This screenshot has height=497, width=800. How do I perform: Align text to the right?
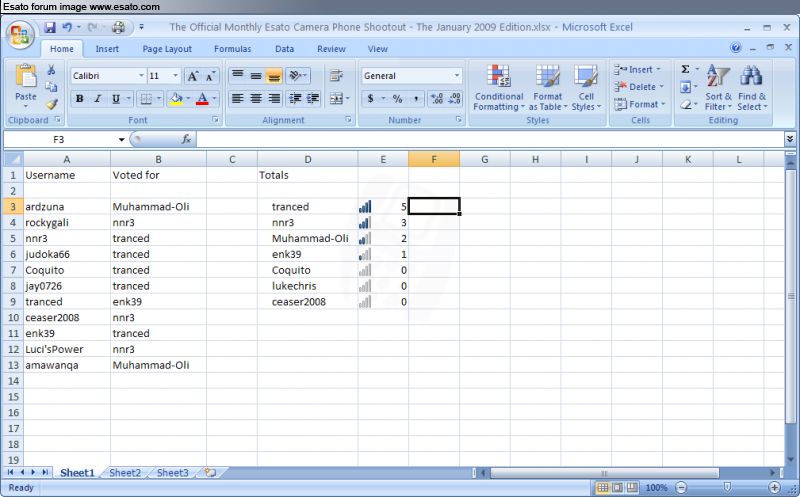click(274, 98)
